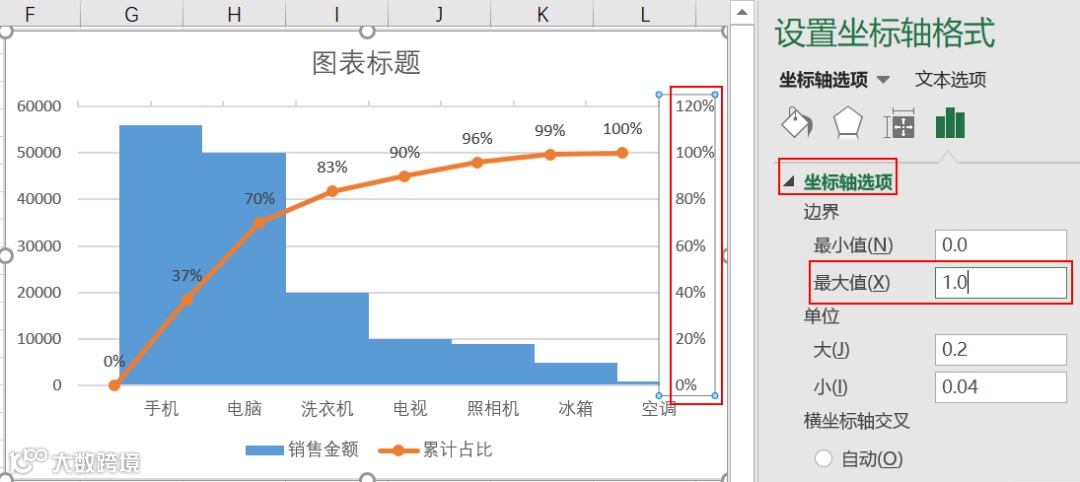Click the 洗衣机 blue bar

click(x=327, y=338)
